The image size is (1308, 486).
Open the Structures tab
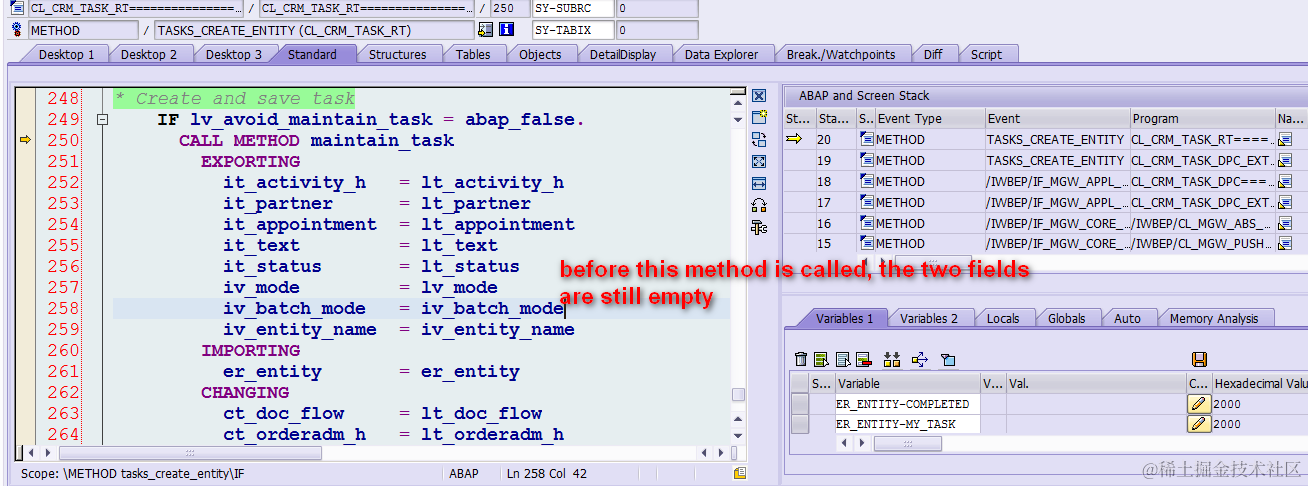click(397, 54)
